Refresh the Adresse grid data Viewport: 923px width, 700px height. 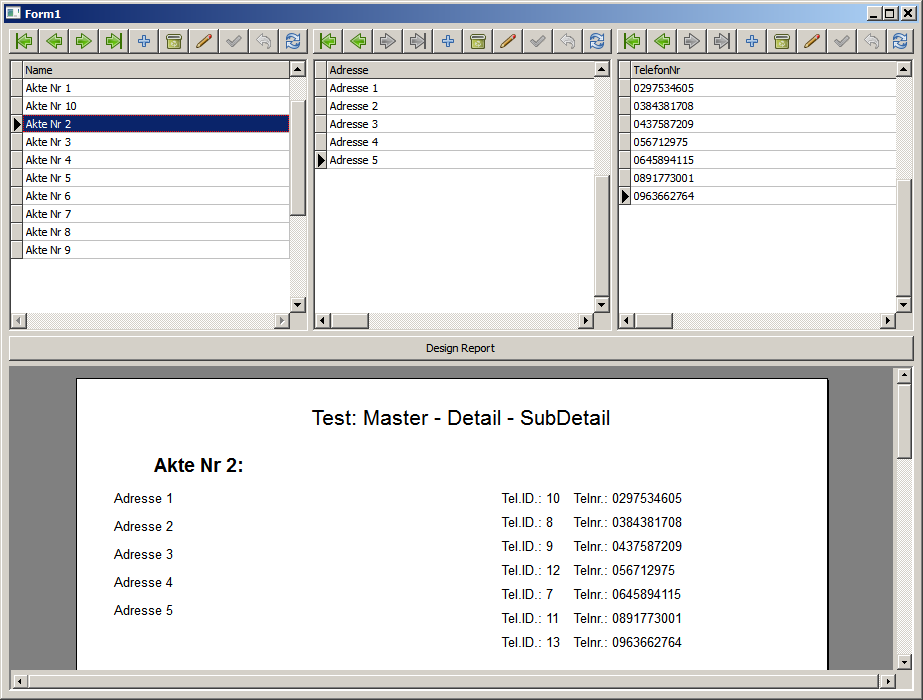(597, 41)
